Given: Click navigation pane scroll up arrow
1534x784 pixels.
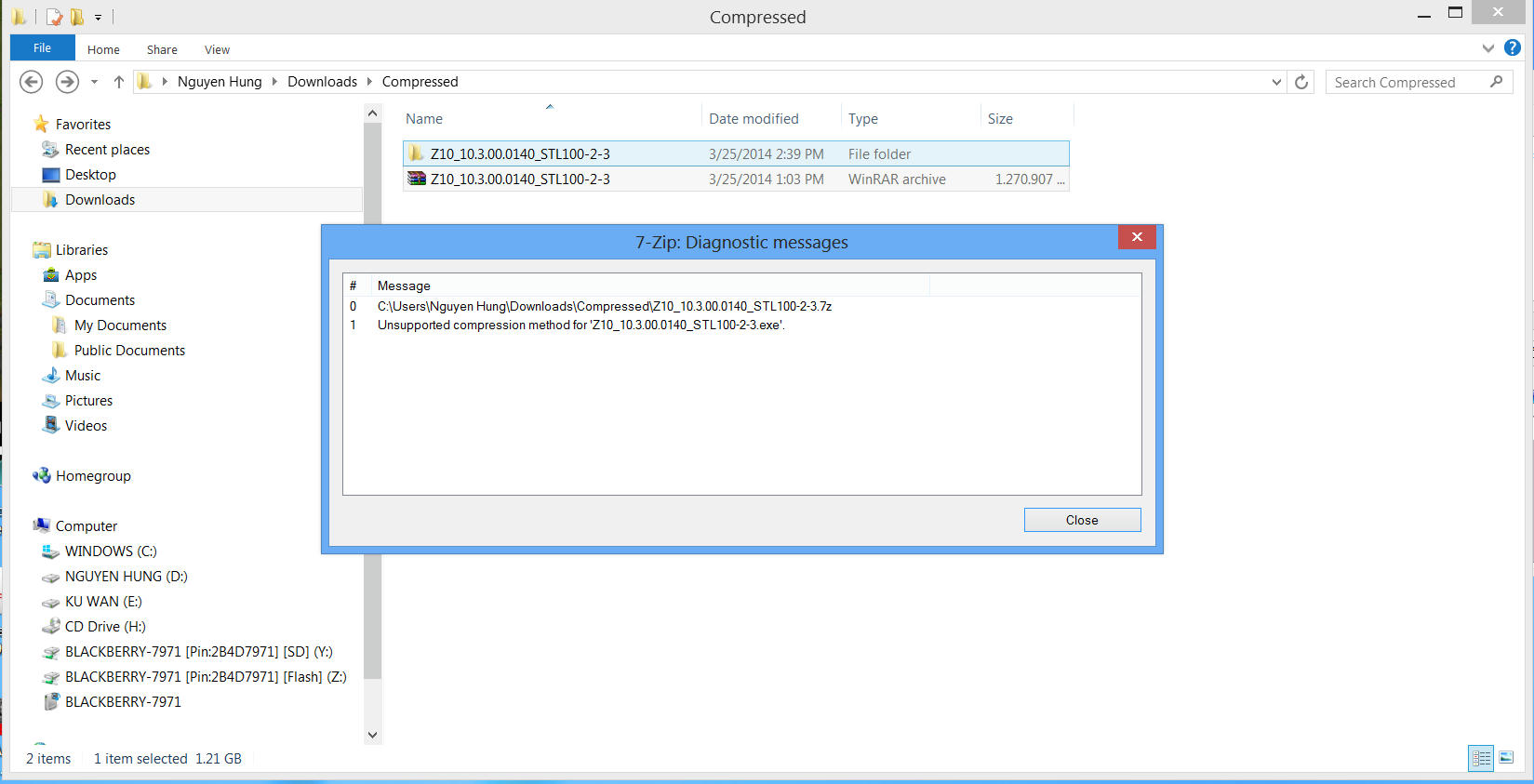Looking at the screenshot, I should (372, 113).
